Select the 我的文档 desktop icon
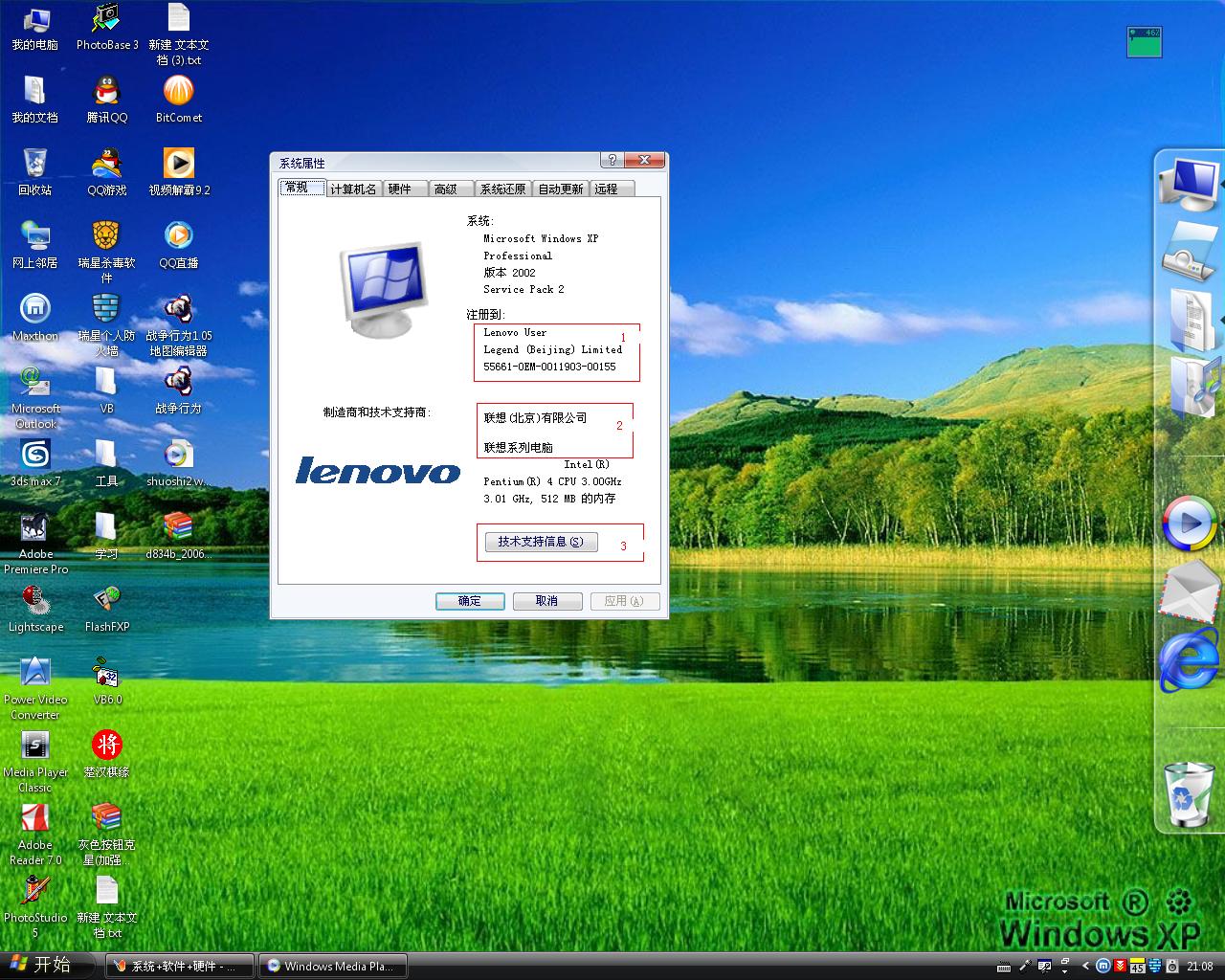 coord(35,100)
